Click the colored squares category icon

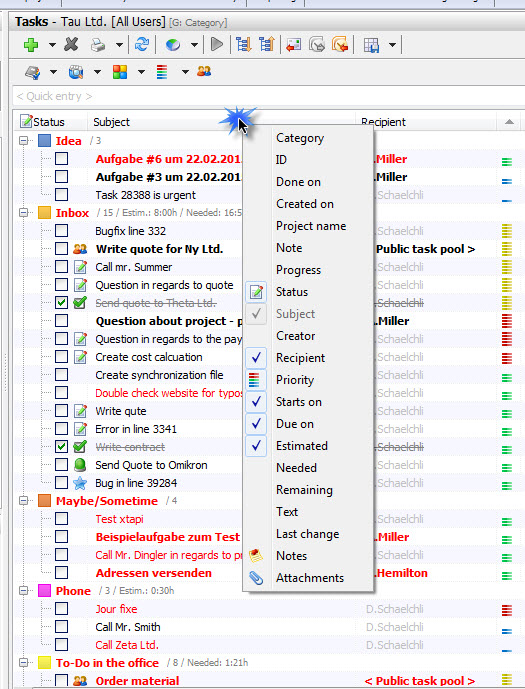(120, 72)
